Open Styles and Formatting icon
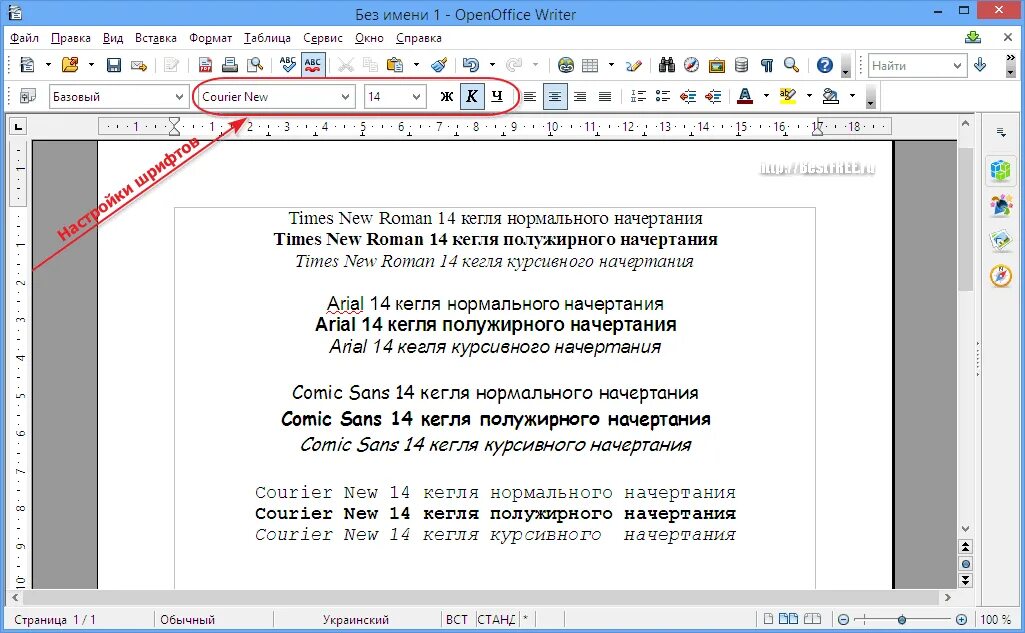The image size is (1025, 633). [x=28, y=97]
